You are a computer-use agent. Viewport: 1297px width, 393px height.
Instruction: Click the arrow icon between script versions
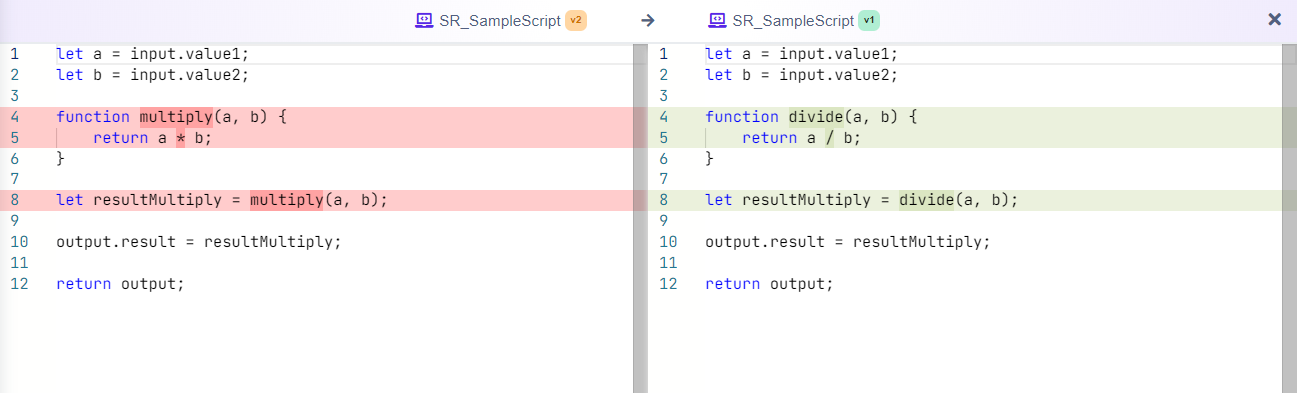pos(648,20)
